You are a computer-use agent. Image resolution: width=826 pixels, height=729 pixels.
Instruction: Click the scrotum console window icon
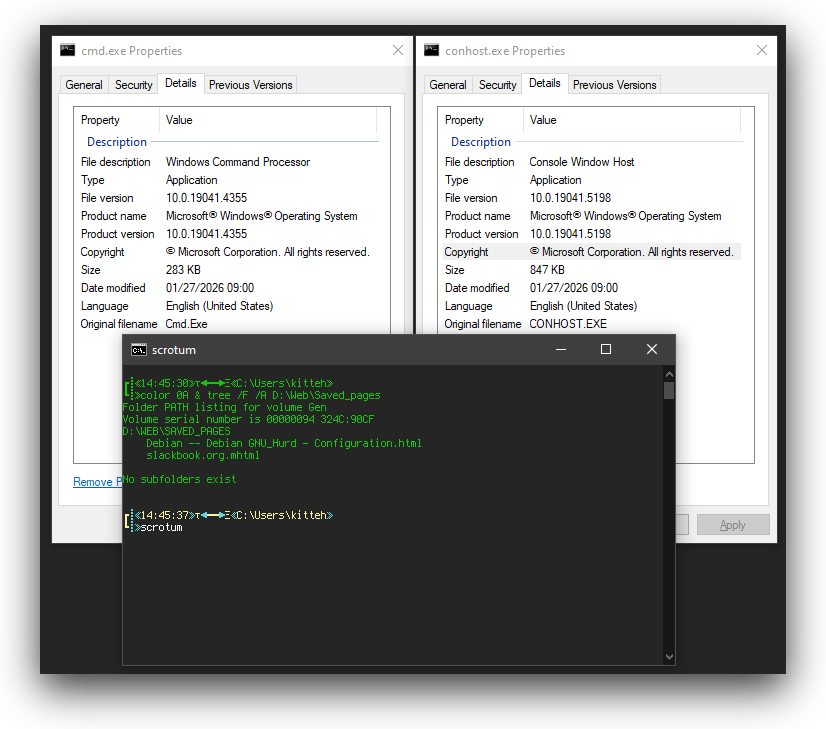coord(139,350)
